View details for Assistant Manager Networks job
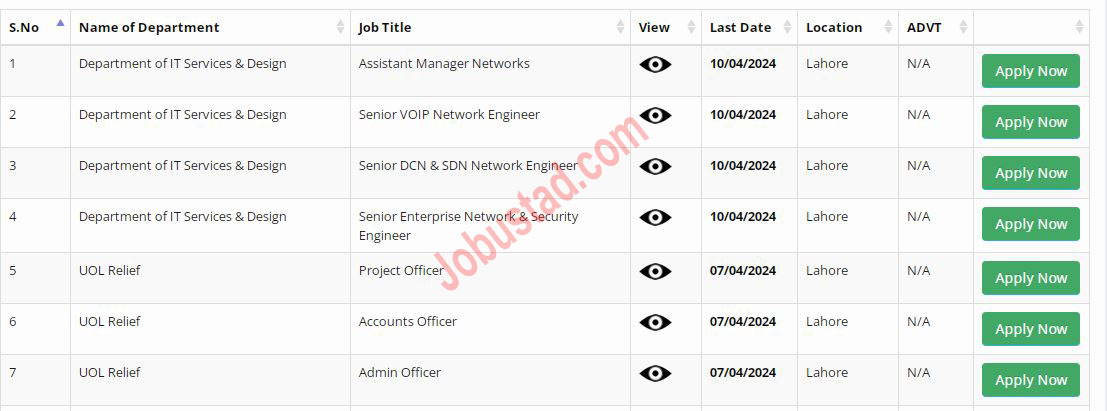The width and height of the screenshot is (1107, 411). (x=655, y=64)
